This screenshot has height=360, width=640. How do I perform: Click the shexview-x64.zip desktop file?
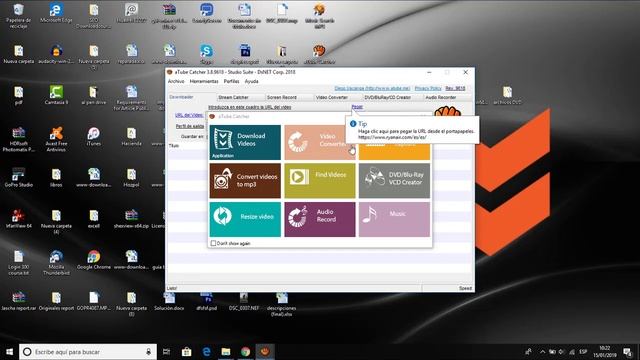pos(131,218)
